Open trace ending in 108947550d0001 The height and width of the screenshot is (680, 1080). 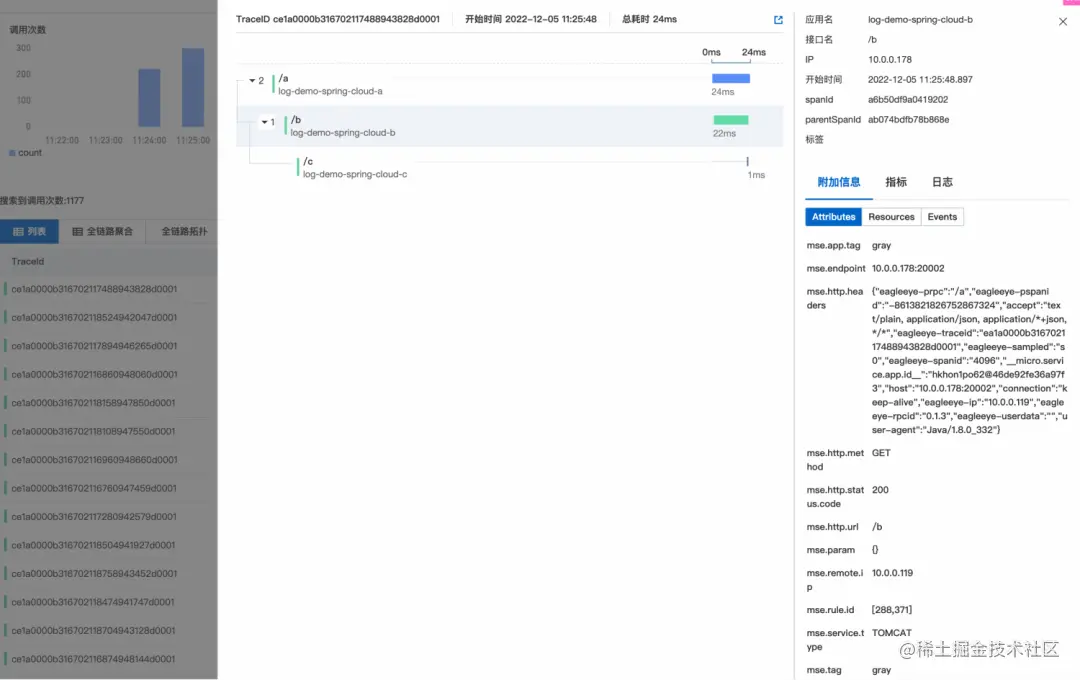(x=93, y=431)
